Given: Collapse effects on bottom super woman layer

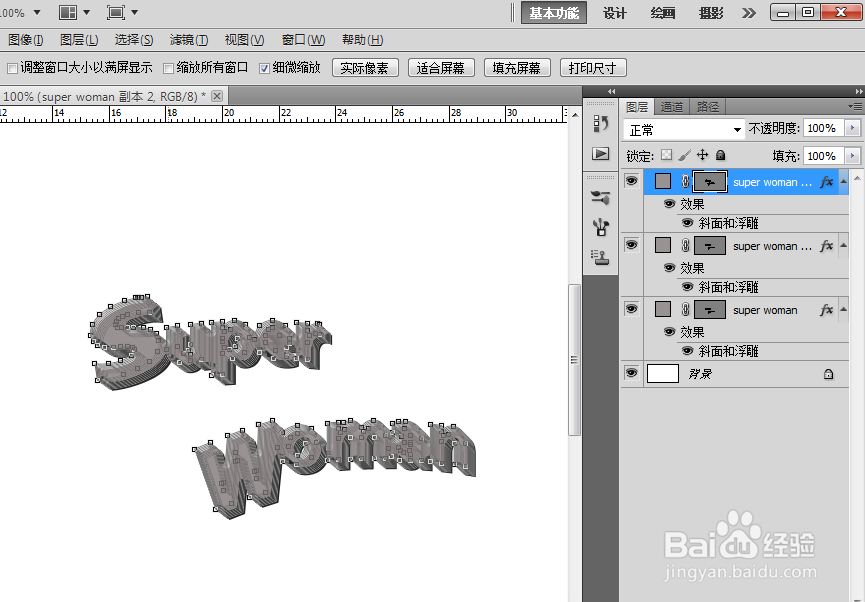Looking at the screenshot, I should tap(843, 310).
